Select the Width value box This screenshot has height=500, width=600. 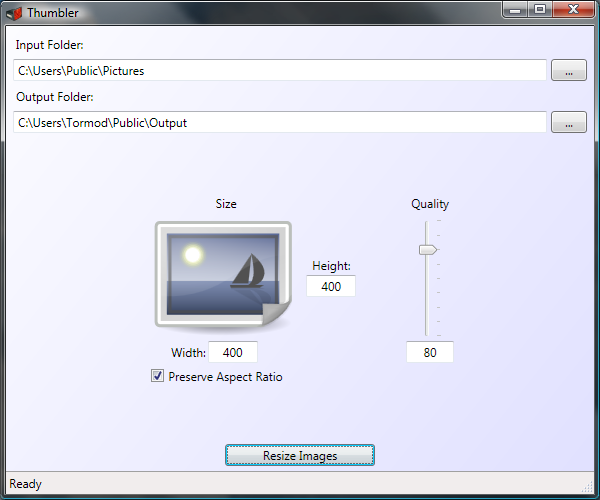click(x=233, y=353)
